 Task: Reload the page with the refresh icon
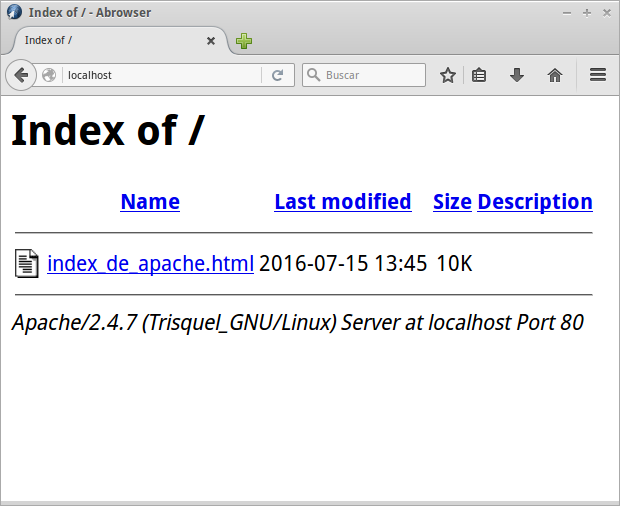pyautogui.click(x=277, y=75)
